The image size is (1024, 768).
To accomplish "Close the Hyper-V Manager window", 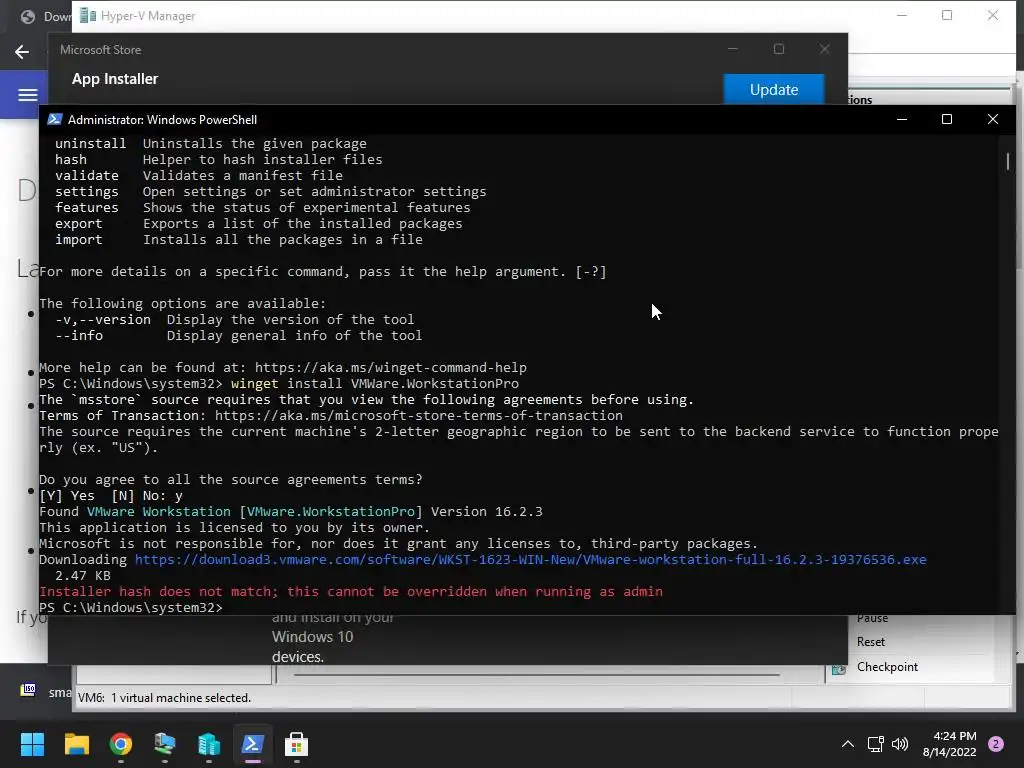I will (993, 15).
